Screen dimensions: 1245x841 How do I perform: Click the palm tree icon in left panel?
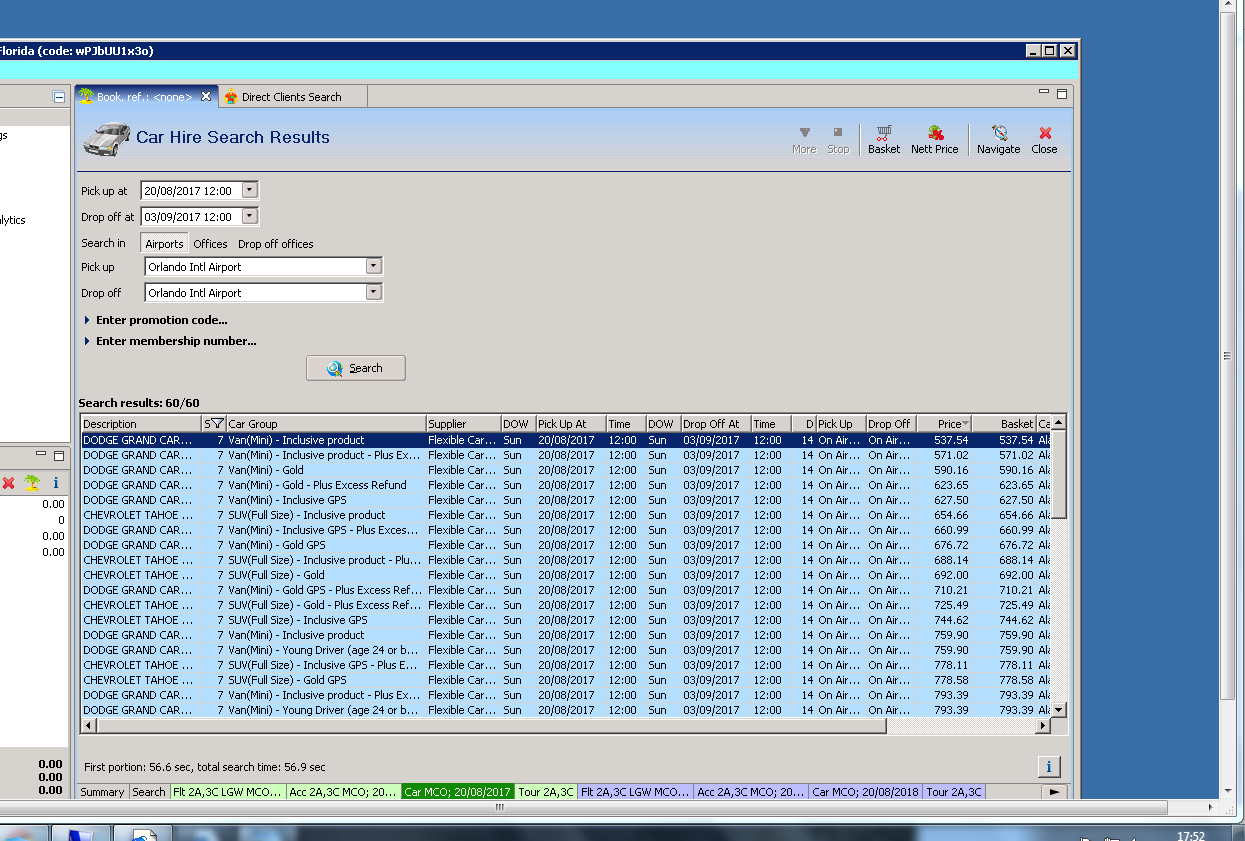tap(32, 483)
